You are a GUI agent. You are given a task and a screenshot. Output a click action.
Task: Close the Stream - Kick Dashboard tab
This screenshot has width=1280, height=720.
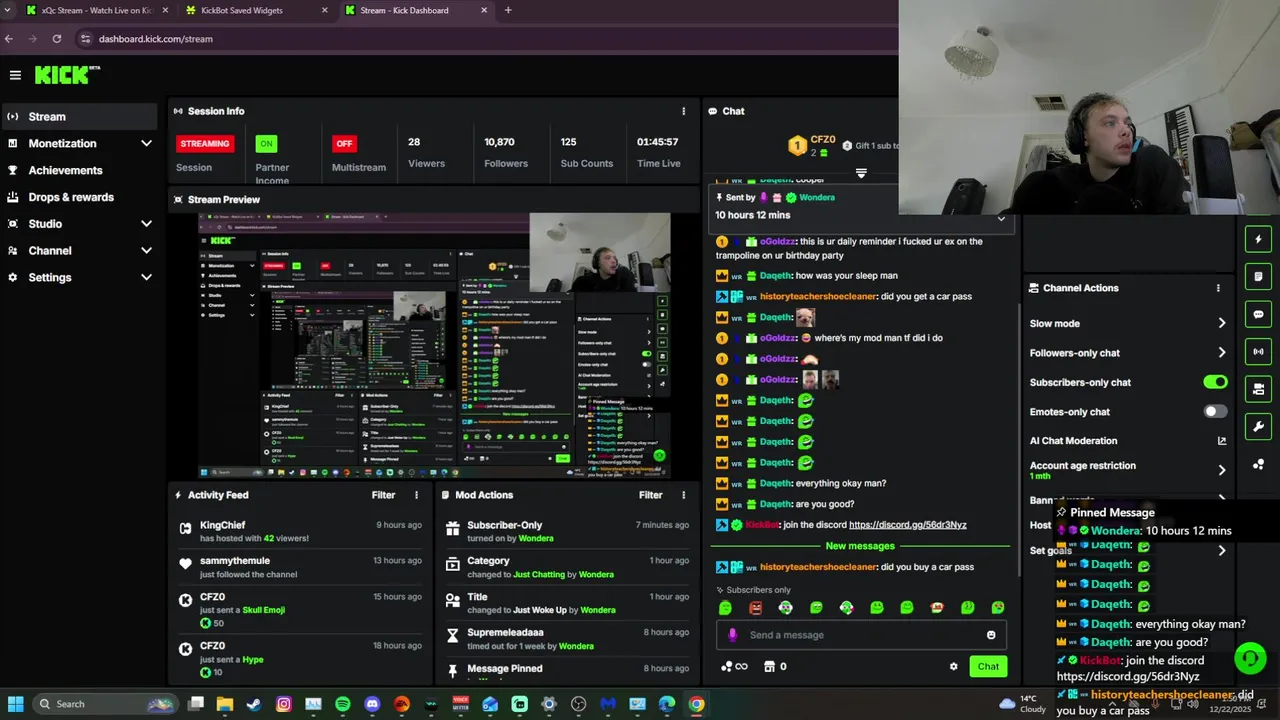[485, 10]
